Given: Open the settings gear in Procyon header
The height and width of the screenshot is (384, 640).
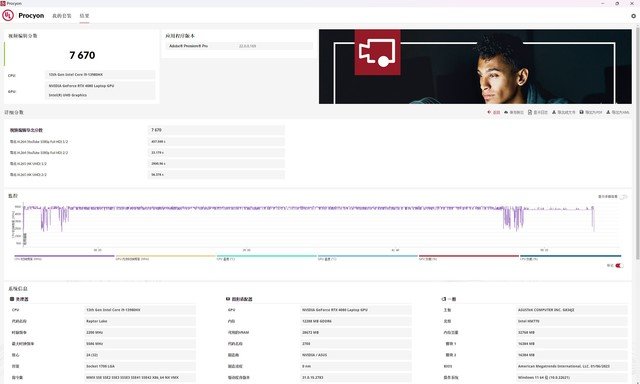Looking at the screenshot, I should point(633,16).
